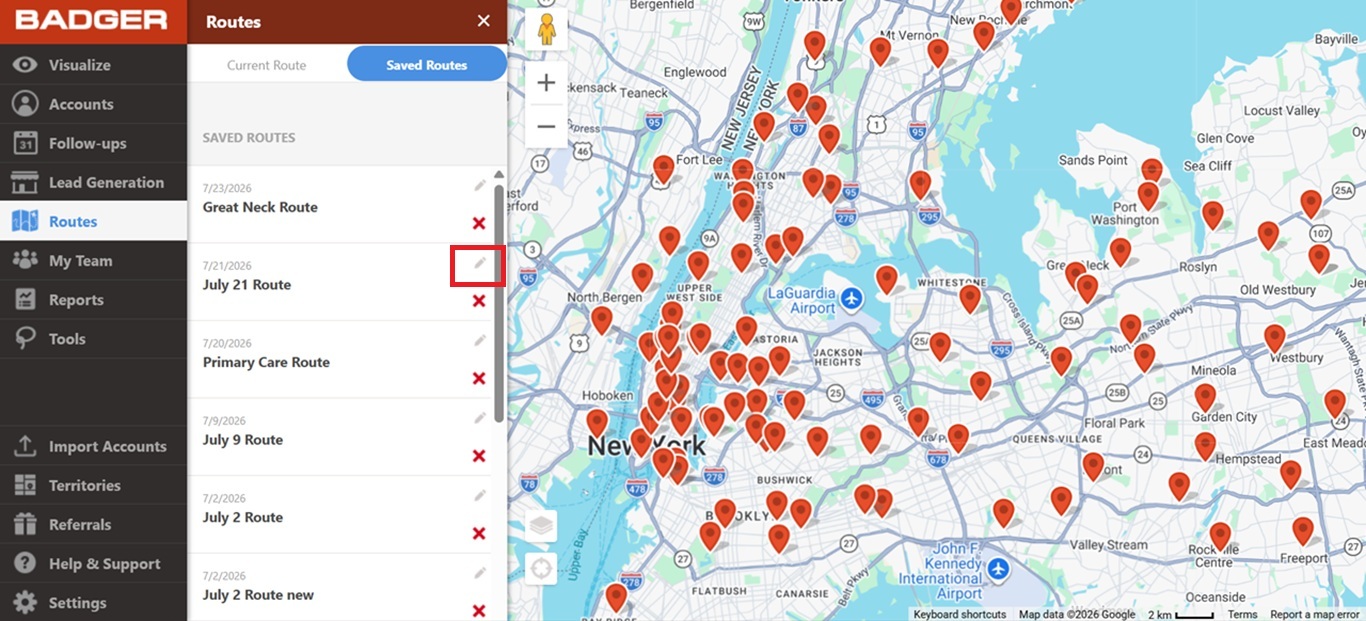Screen dimensions: 1366x621
Task: Click the LaGuardia Airport marker
Action: click(x=851, y=298)
